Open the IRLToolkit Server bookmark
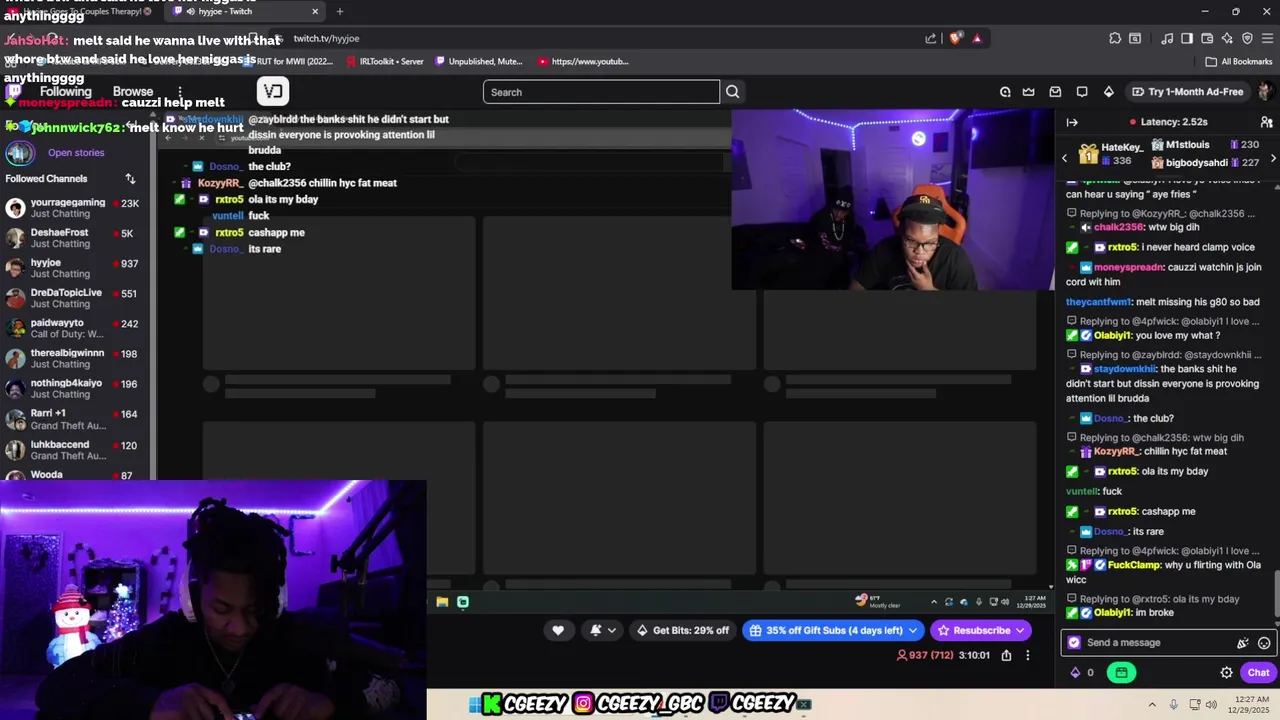1280x720 pixels. pyautogui.click(x=385, y=61)
